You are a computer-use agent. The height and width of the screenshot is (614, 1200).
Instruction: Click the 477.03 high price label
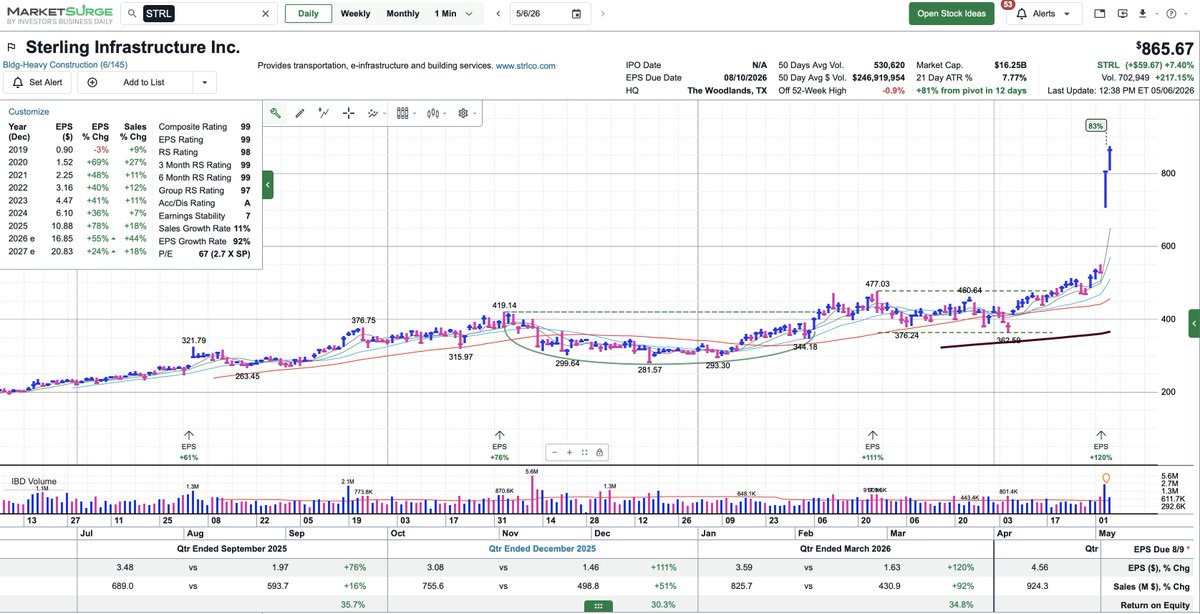877,284
